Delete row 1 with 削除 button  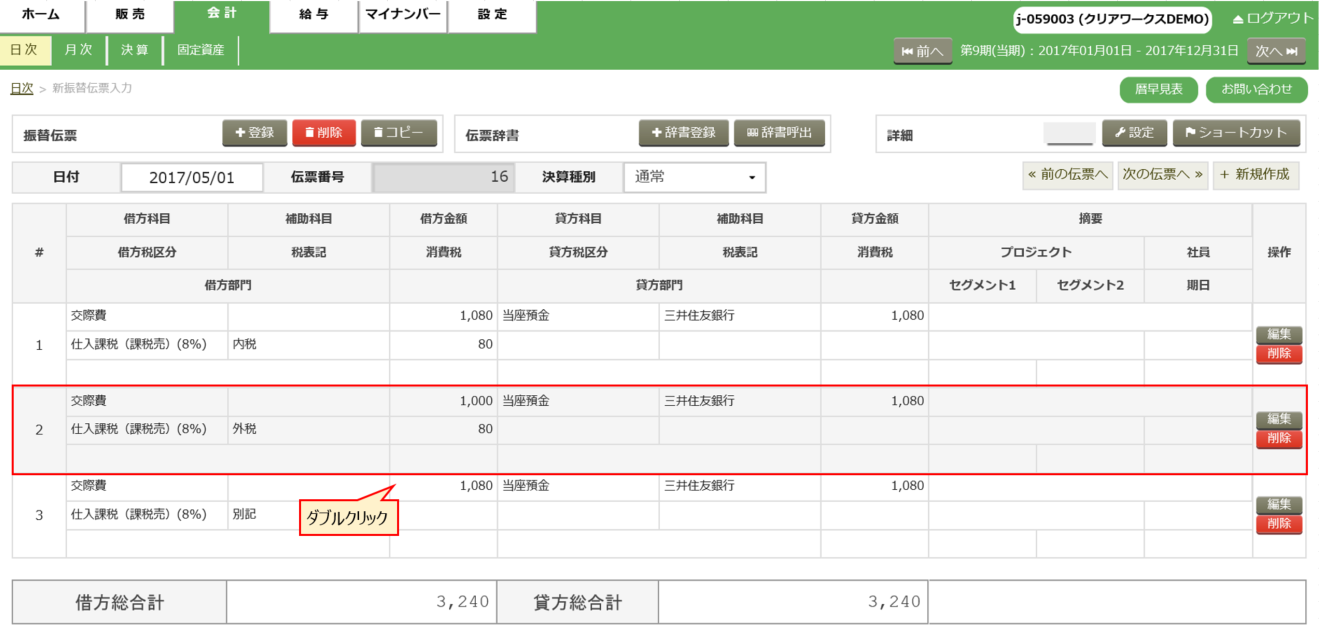coord(1279,353)
